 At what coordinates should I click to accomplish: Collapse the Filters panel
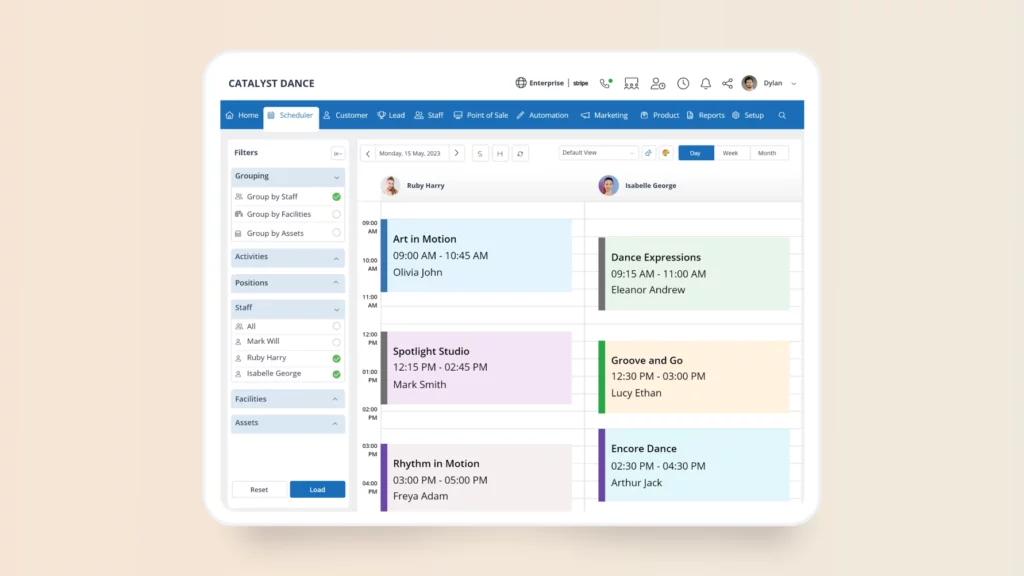[338, 153]
